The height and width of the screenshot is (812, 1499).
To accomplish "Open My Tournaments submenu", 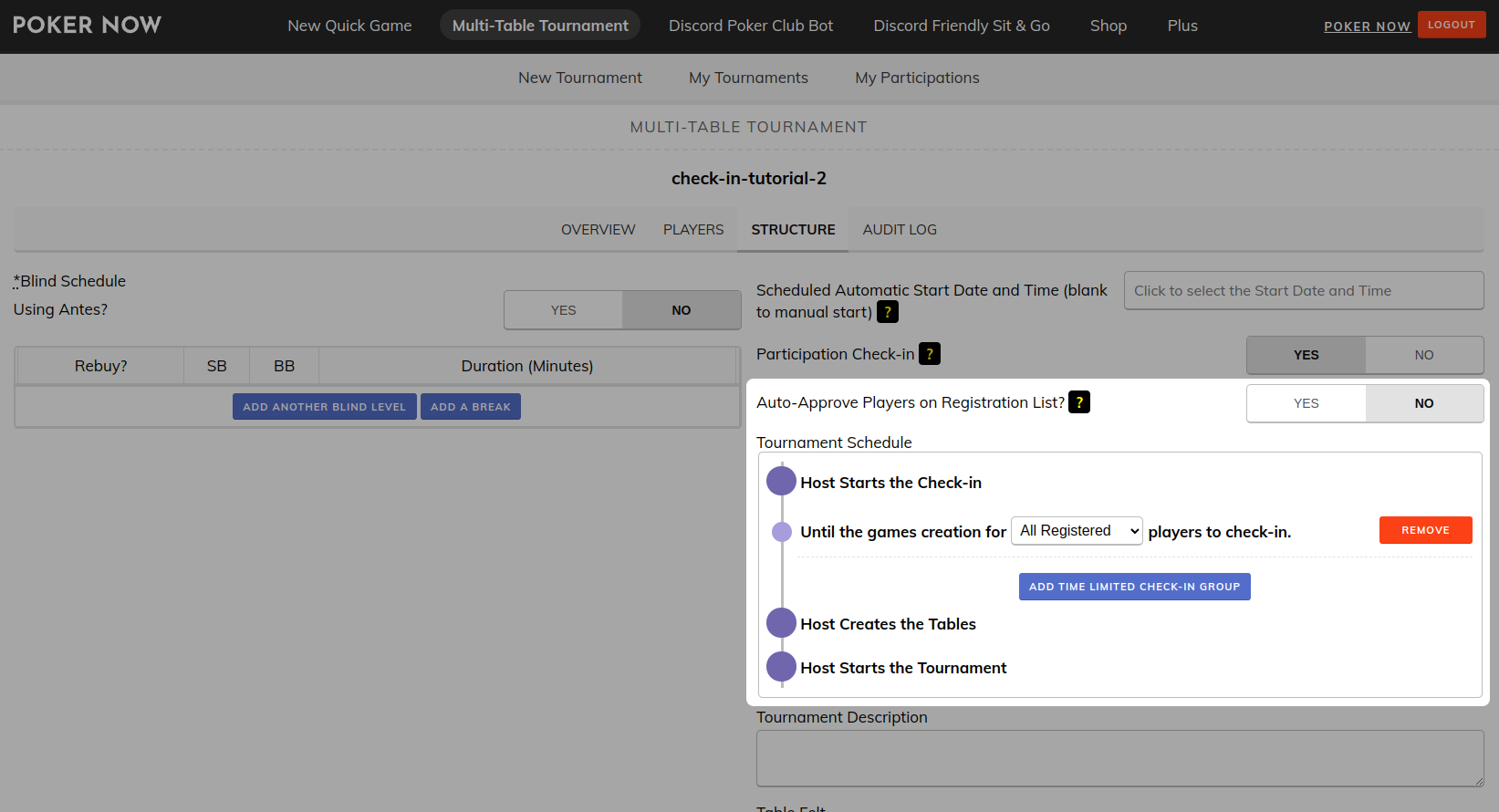I will point(748,78).
